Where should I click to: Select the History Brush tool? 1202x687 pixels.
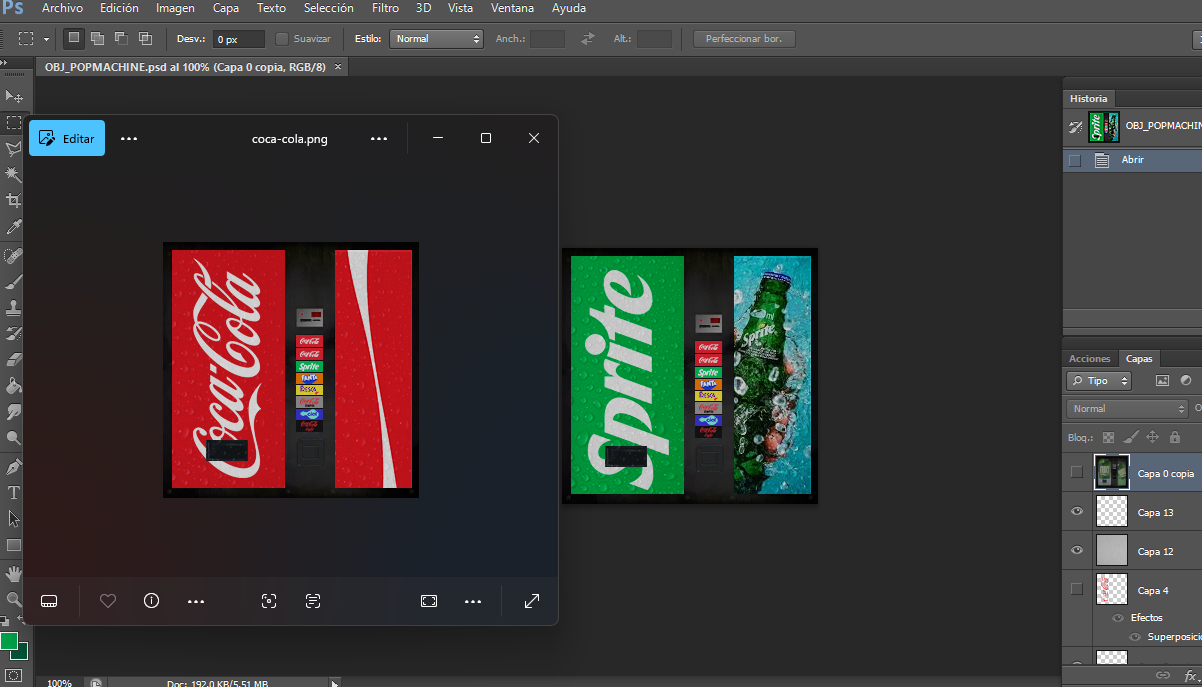coord(13,334)
